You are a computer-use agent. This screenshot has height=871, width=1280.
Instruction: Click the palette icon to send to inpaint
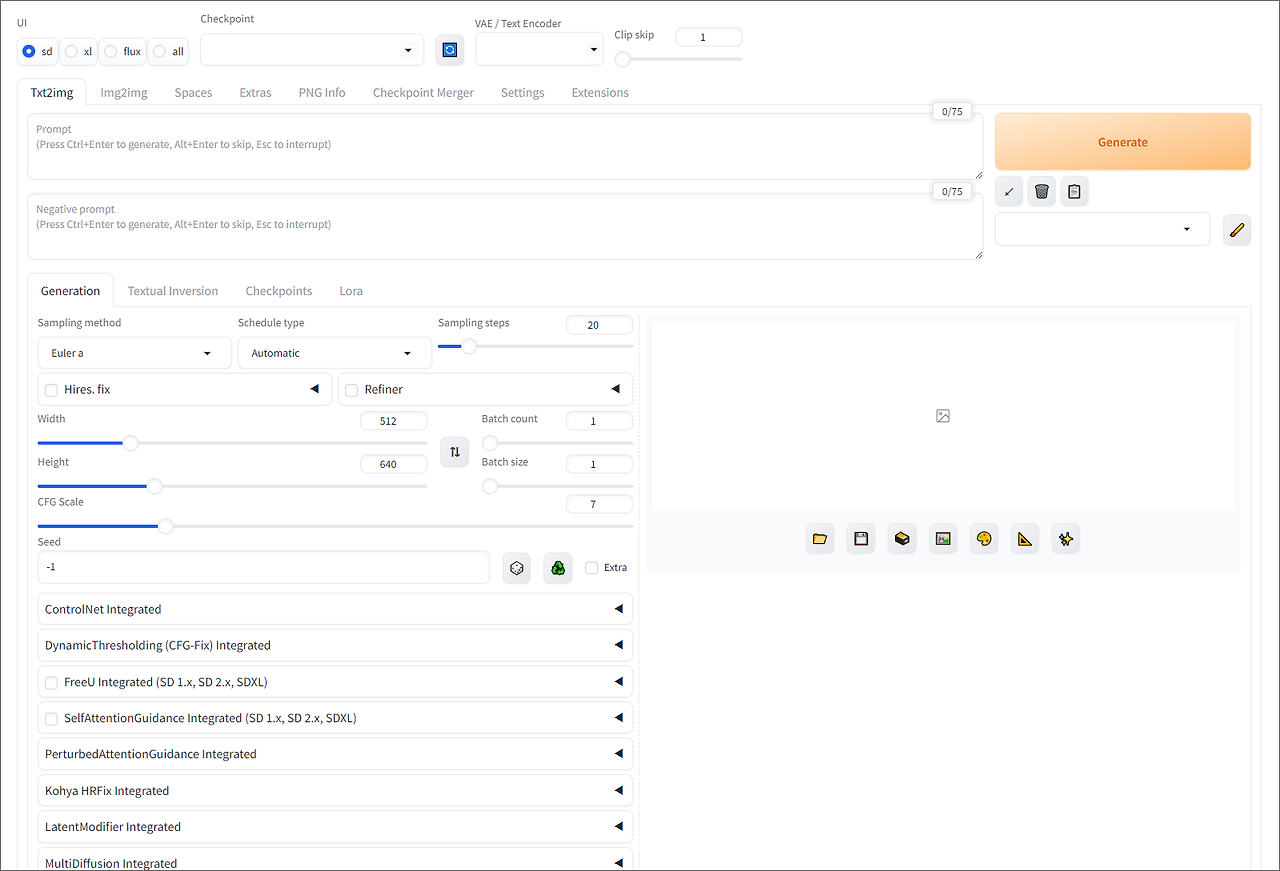coord(984,539)
